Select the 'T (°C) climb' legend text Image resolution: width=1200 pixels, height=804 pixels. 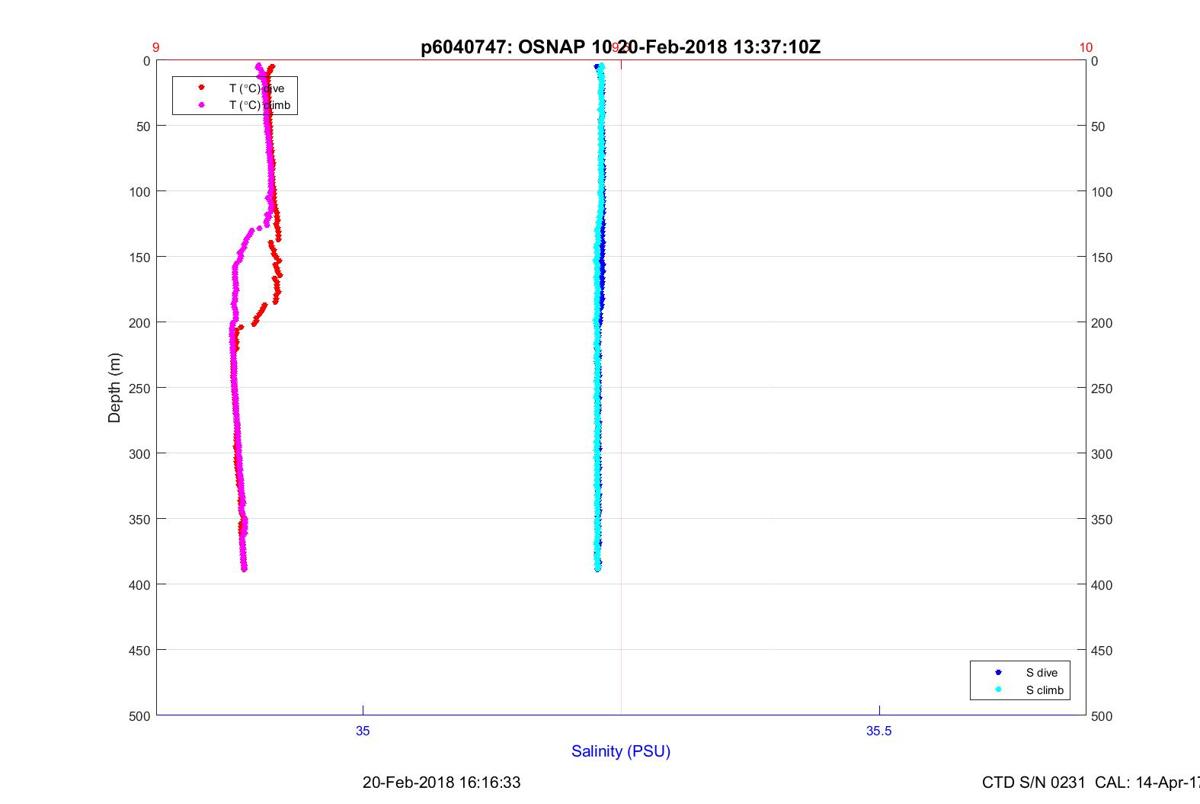pos(260,104)
